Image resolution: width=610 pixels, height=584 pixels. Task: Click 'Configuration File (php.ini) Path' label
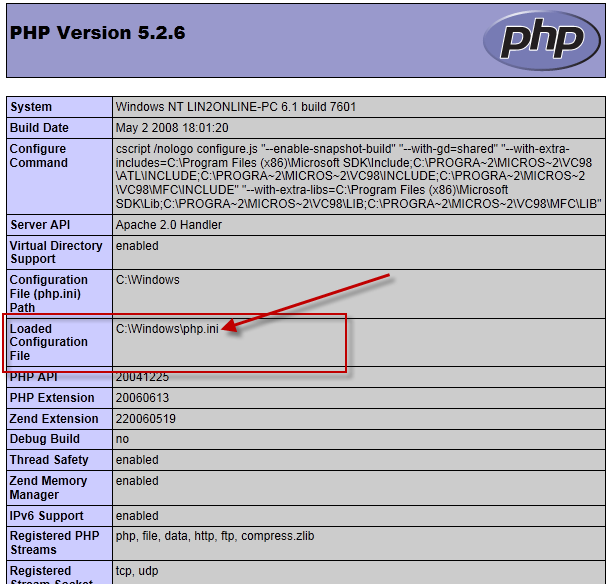49,294
